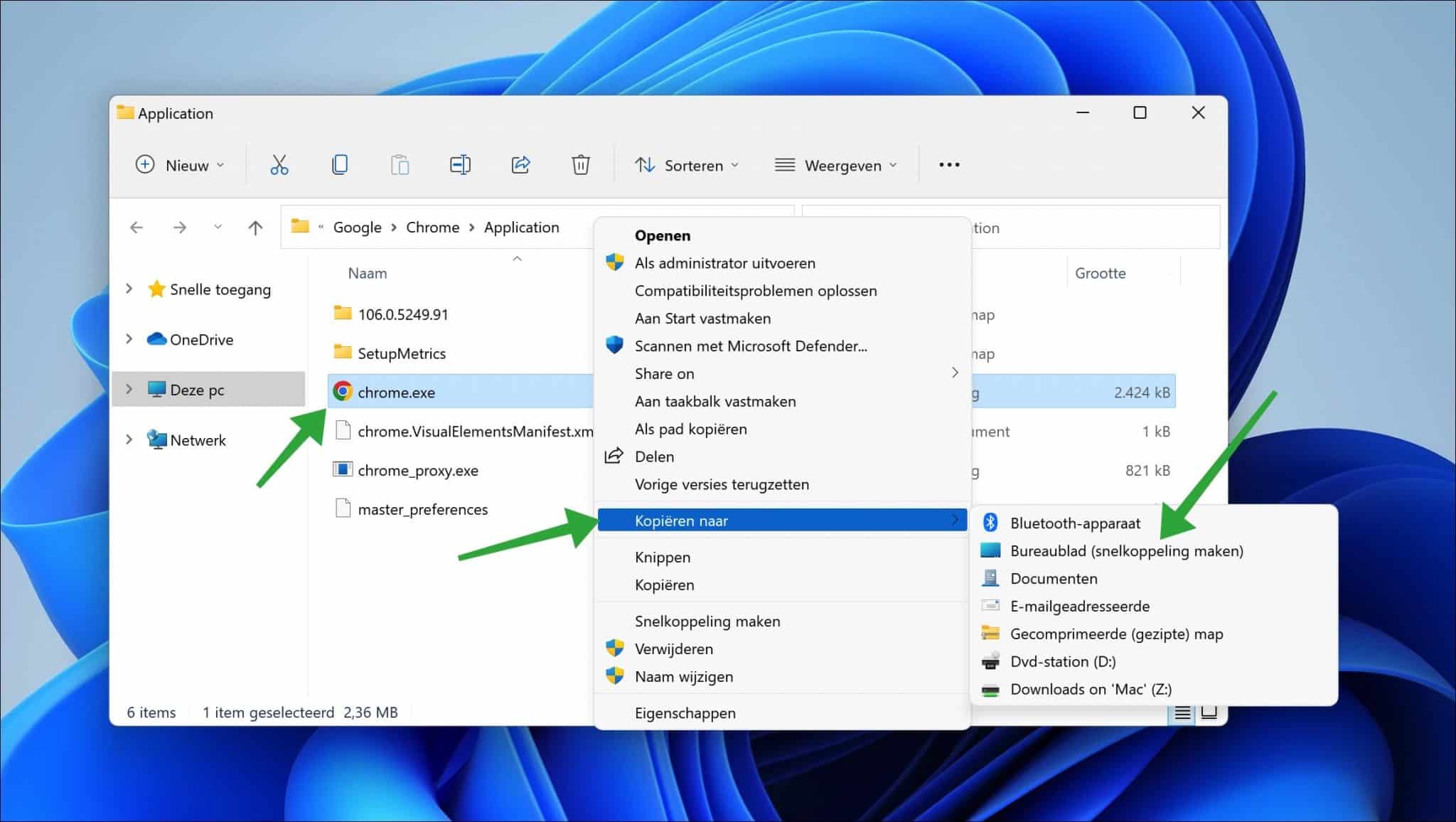Screen dimensions: 1456x822
Task: Open the Chrome breadcrumb folder
Action: (433, 227)
